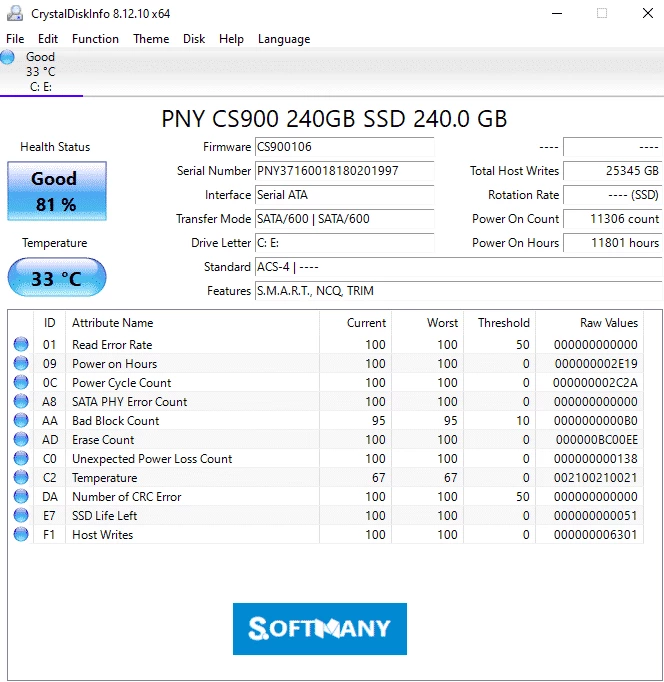This screenshot has height=682, width=664.
Task: Click the Serial Number field
Action: point(344,171)
